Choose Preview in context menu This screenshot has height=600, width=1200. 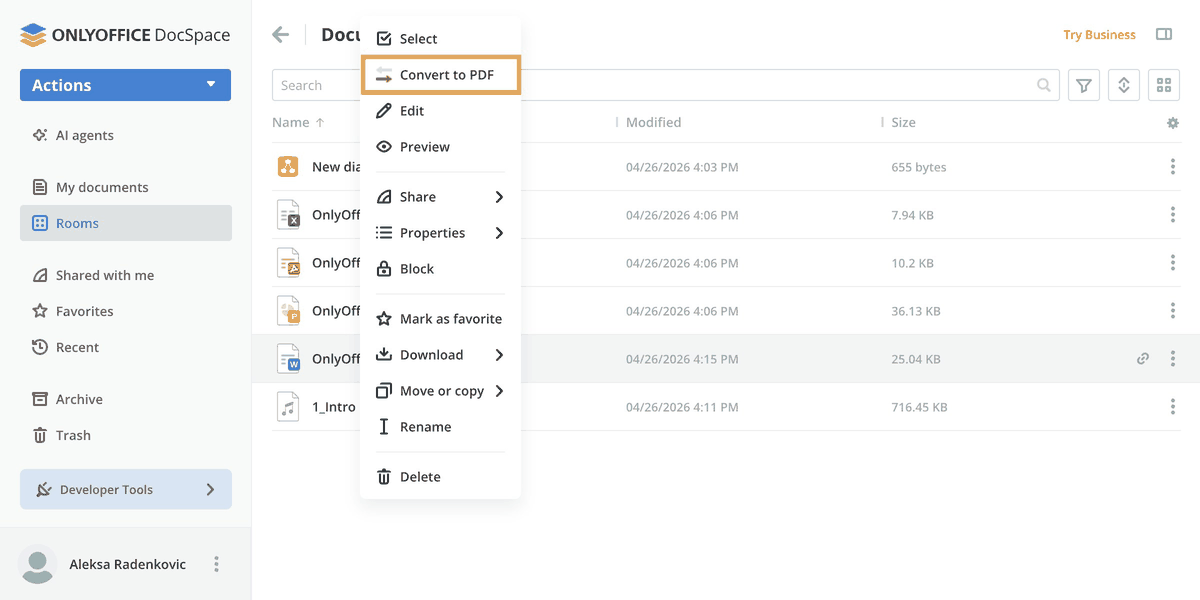[440, 147]
